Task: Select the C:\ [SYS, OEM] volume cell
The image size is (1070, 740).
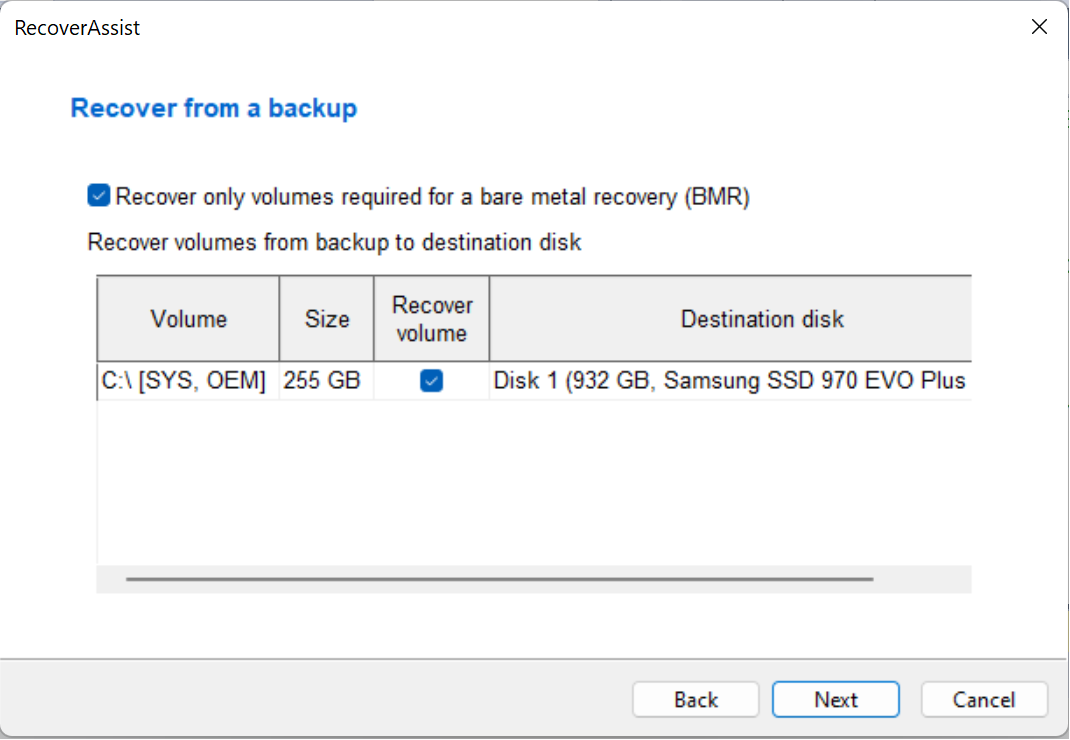Action: [188, 380]
